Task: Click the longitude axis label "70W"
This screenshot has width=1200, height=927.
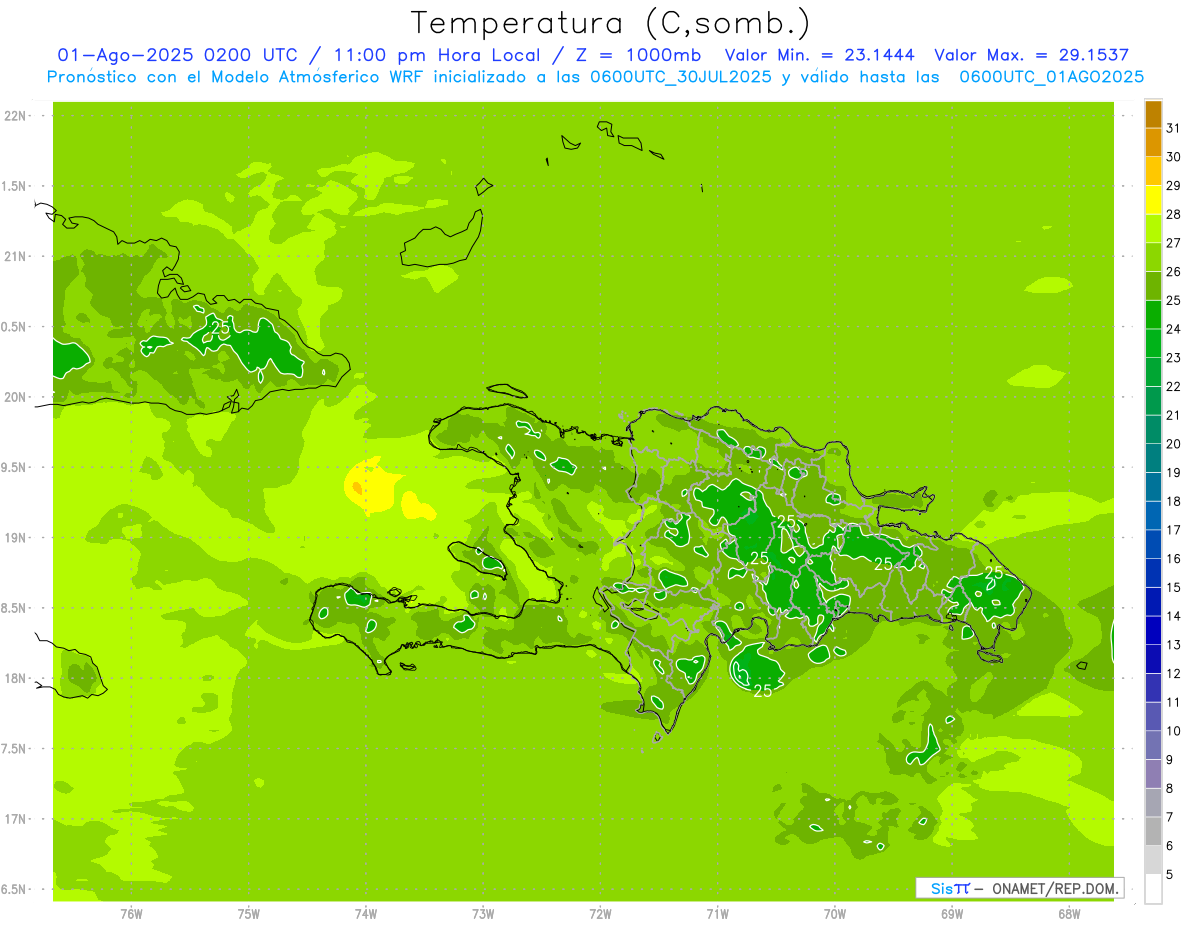Action: [x=835, y=914]
